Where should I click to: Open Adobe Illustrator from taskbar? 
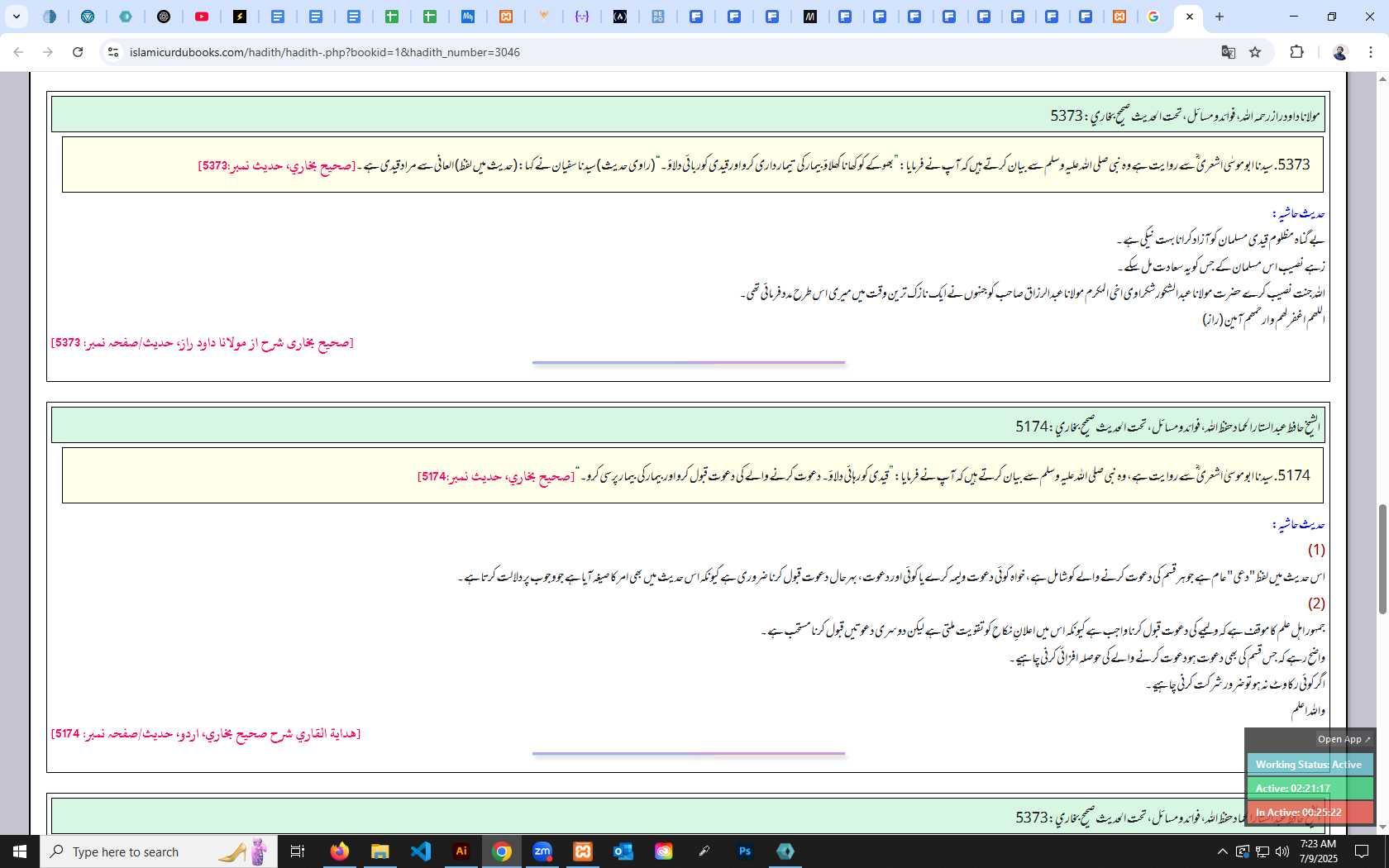[461, 851]
